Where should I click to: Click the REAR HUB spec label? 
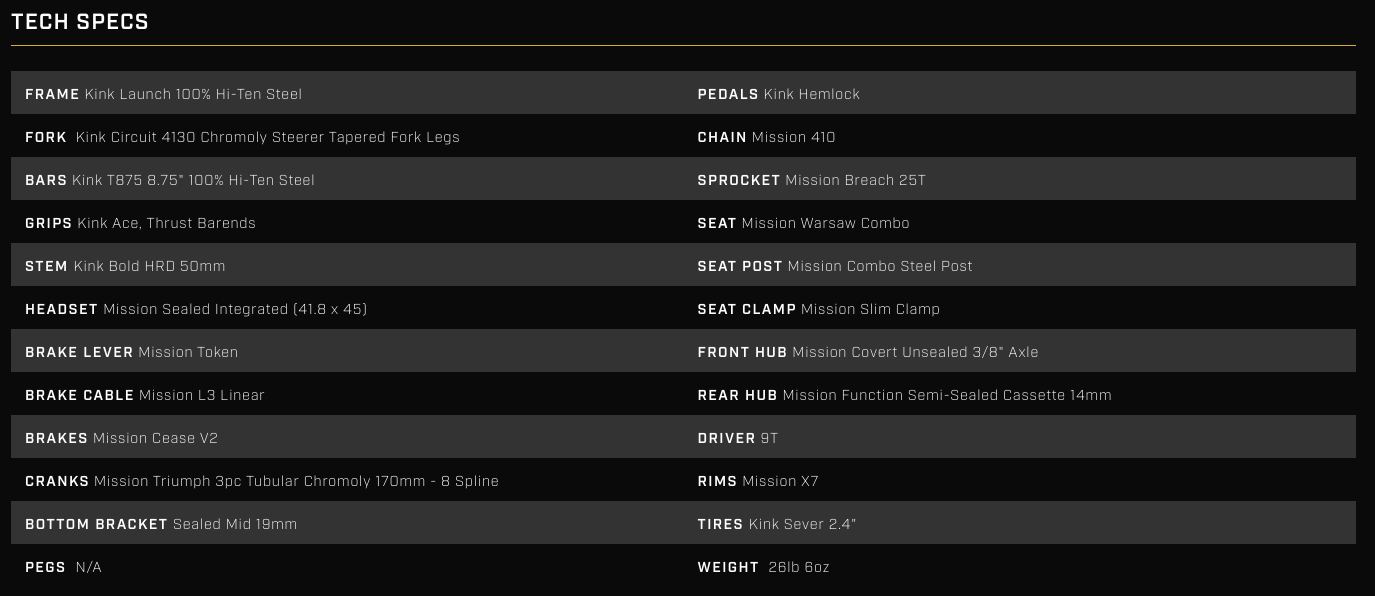(737, 395)
